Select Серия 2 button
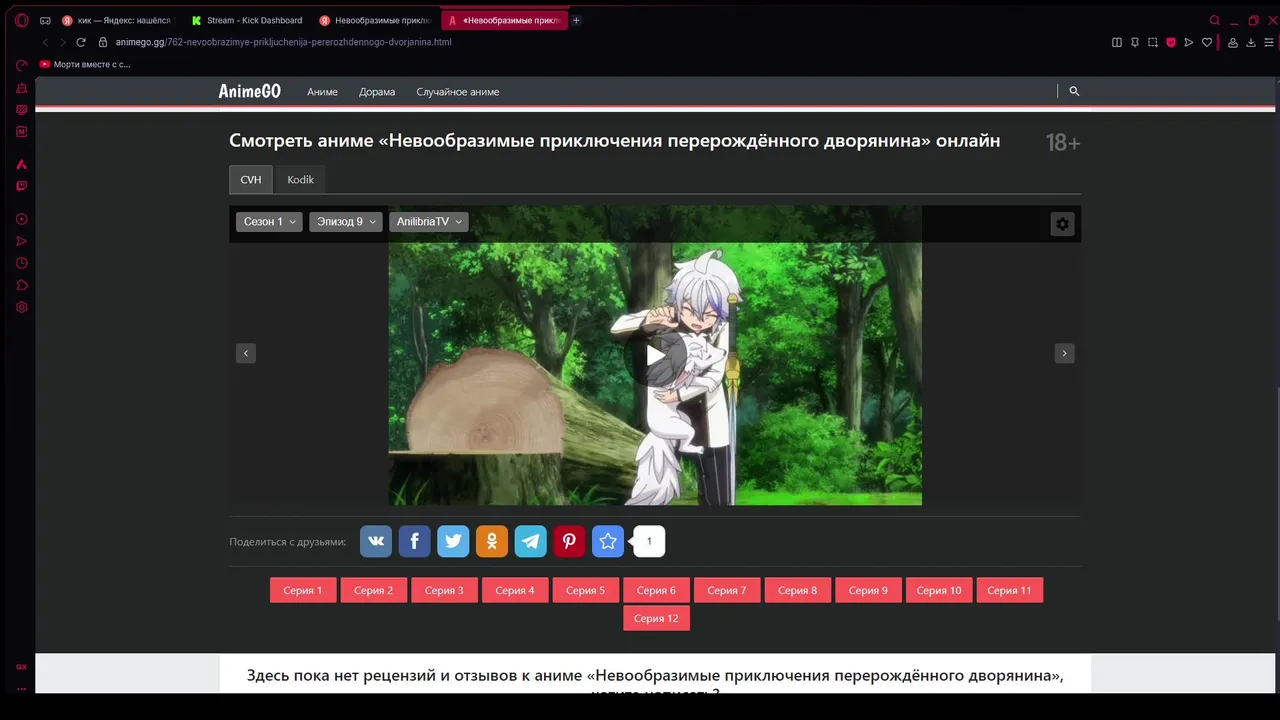 click(374, 590)
